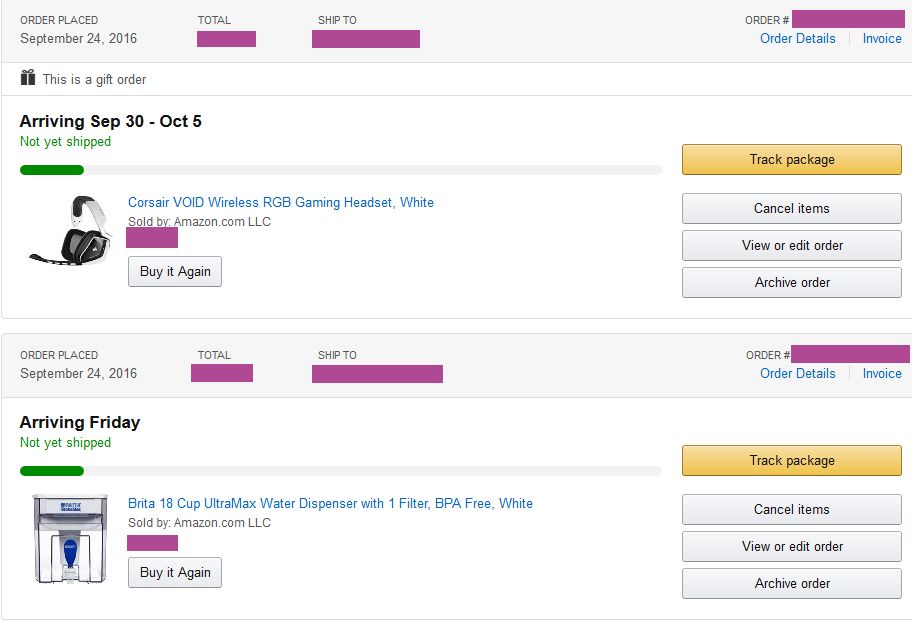912x631 pixels.
Task: Open Order Details for the Brita order
Action: pos(797,374)
